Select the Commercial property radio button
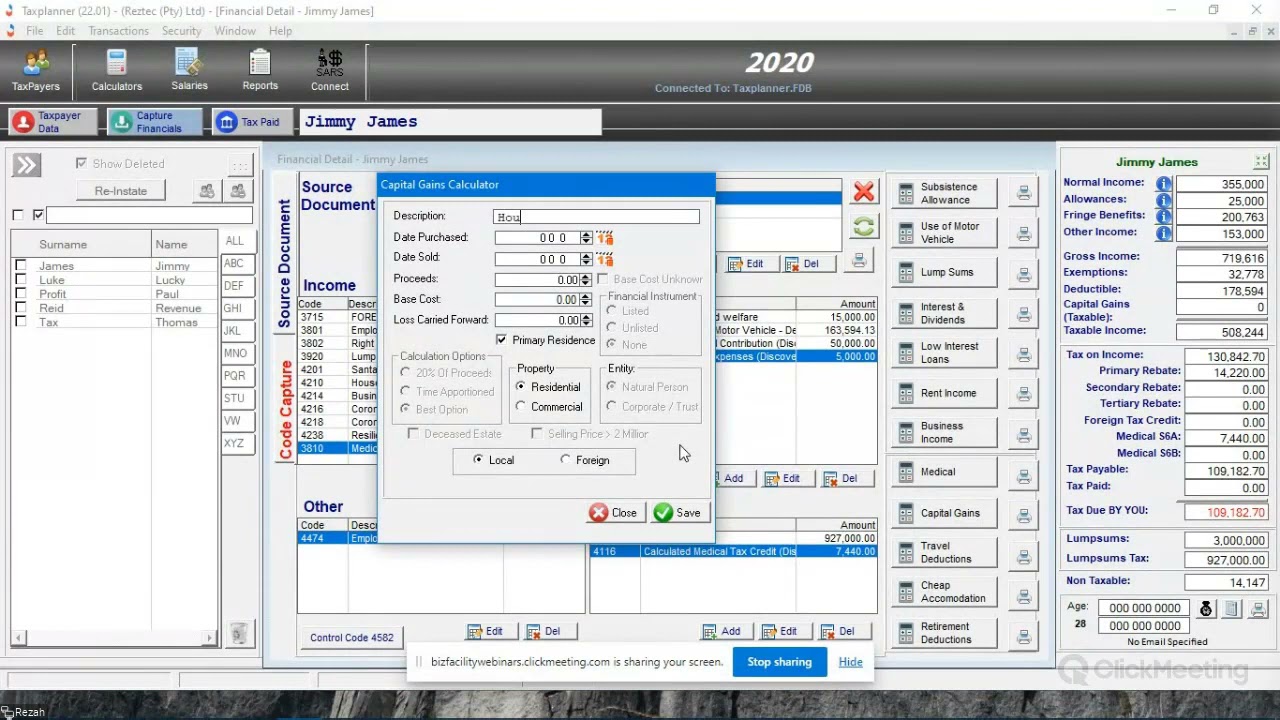 tap(520, 407)
